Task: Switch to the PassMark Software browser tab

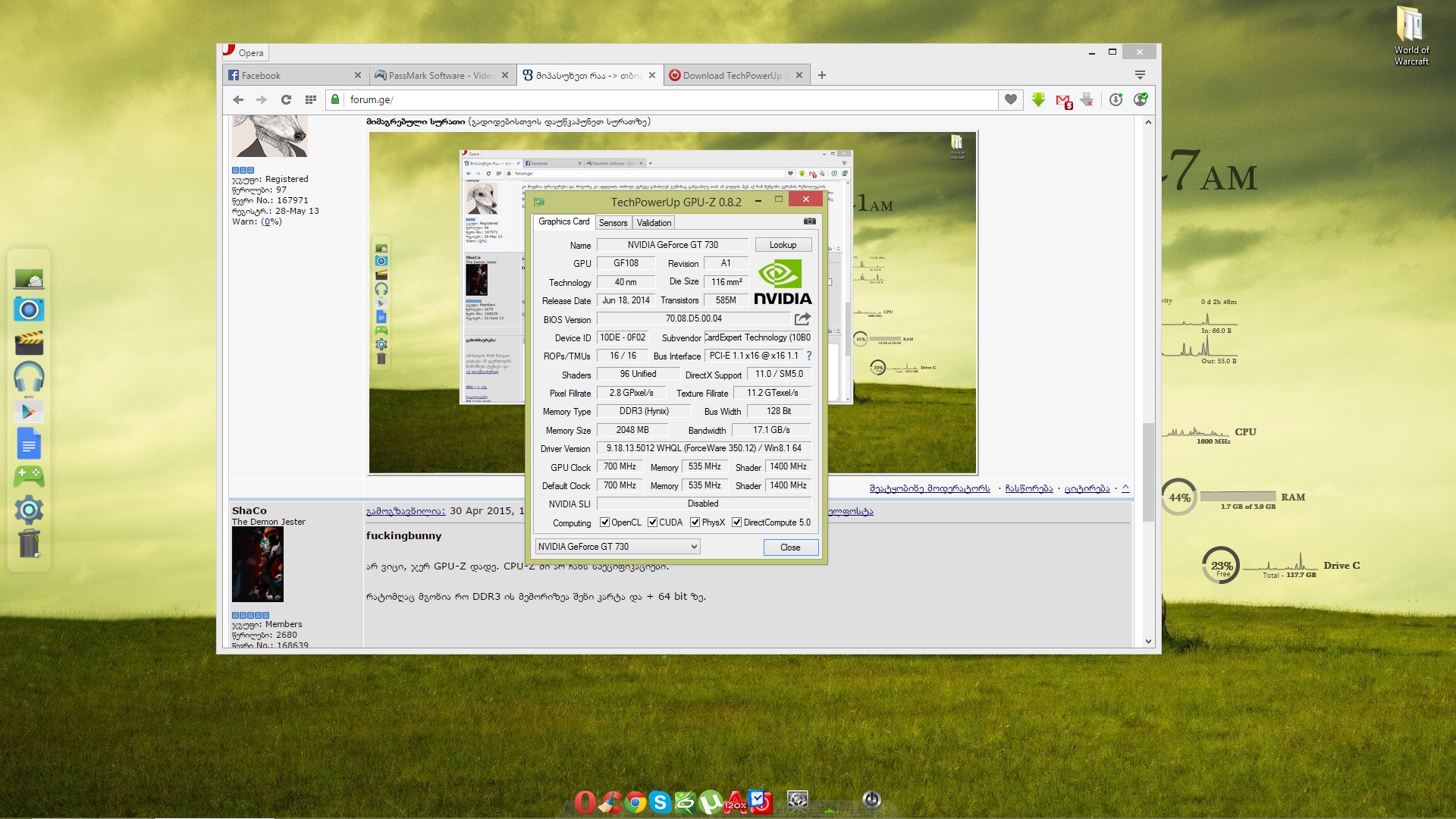Action: click(440, 75)
